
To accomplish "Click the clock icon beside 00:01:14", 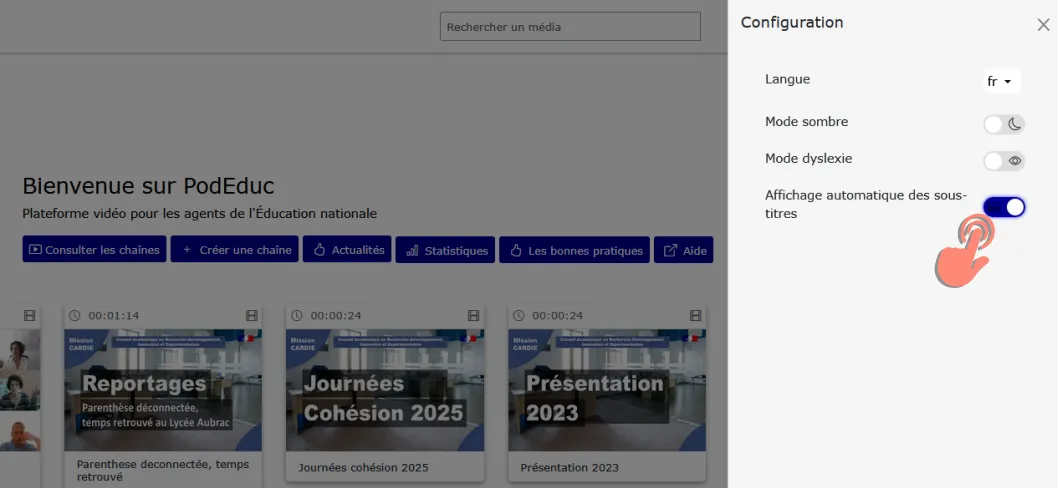I will tap(74, 315).
